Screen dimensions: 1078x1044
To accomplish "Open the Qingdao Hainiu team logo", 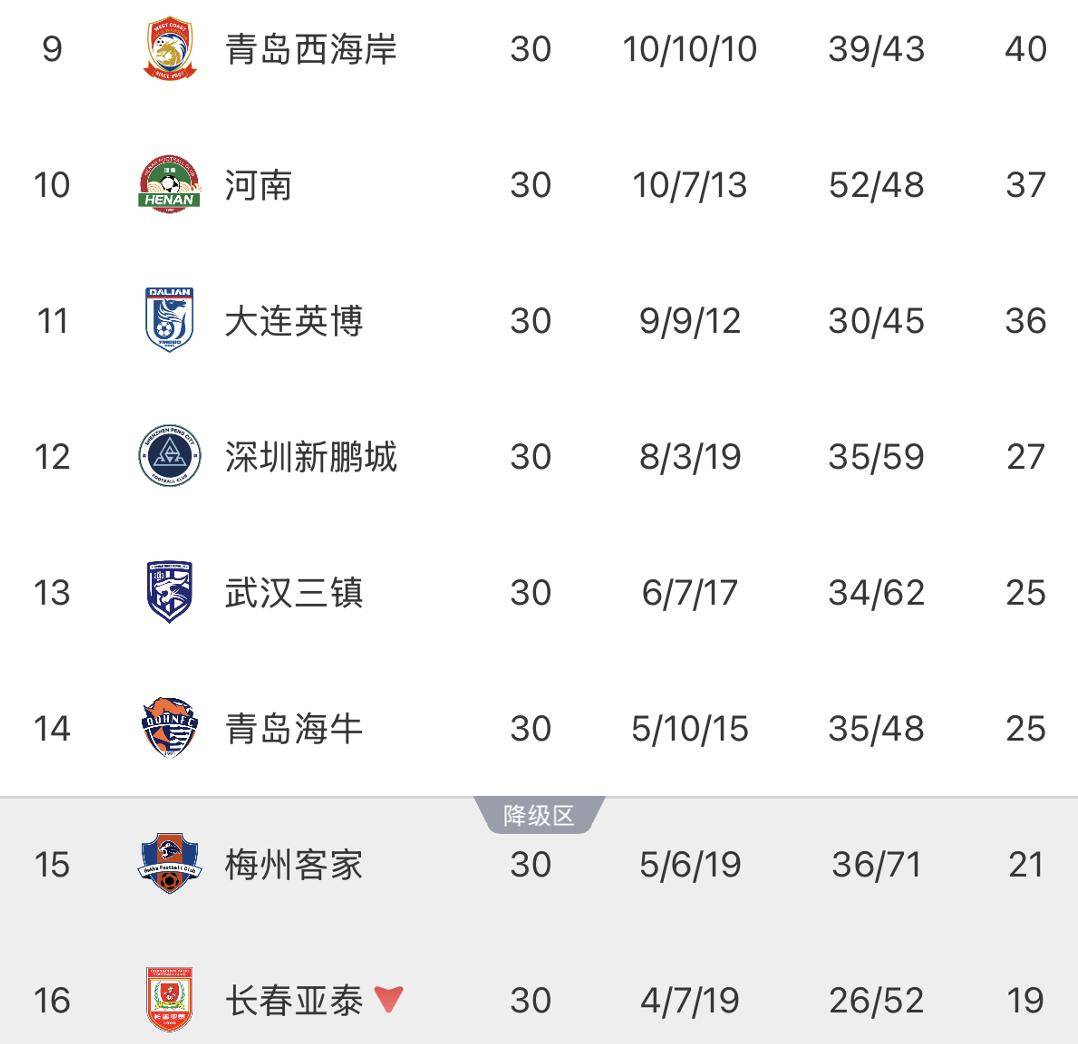I will [x=169, y=728].
